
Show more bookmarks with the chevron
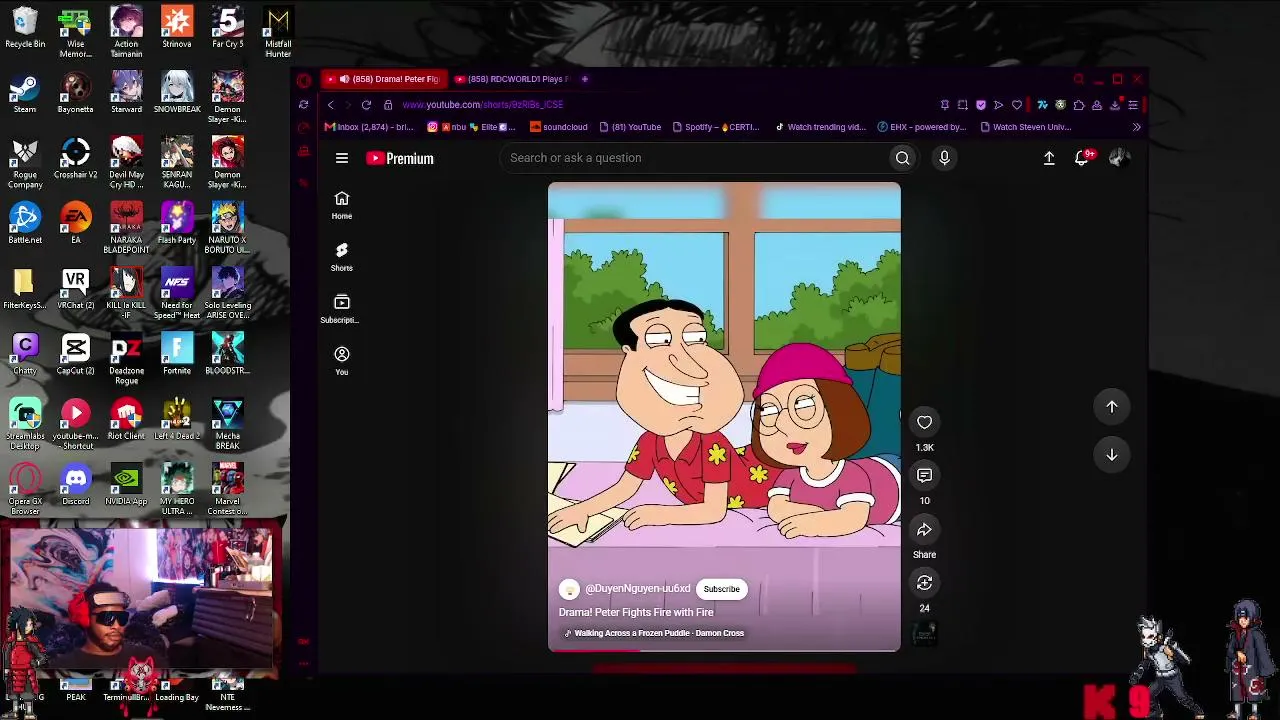[1136, 127]
